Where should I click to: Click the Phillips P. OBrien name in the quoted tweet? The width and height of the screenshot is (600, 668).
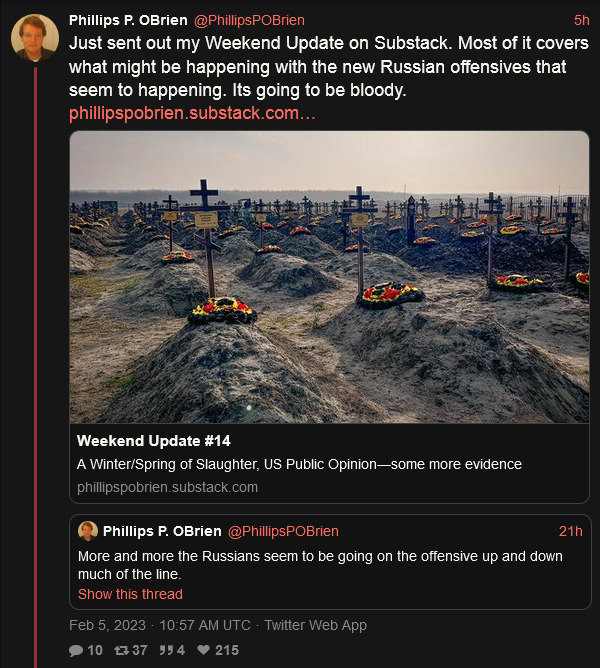[x=162, y=531]
